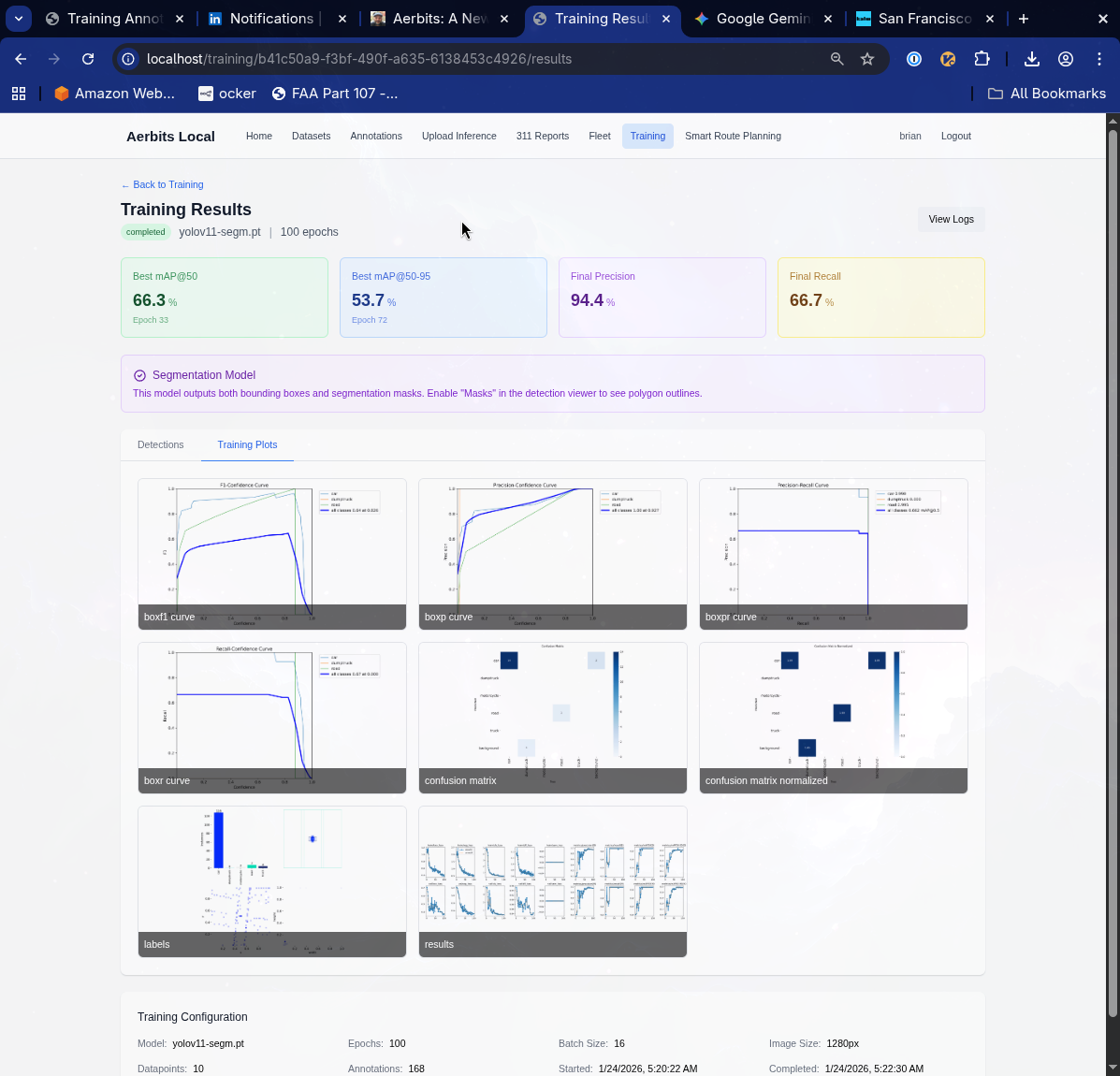
Task: Open the 1Password extension icon
Action: (913, 58)
